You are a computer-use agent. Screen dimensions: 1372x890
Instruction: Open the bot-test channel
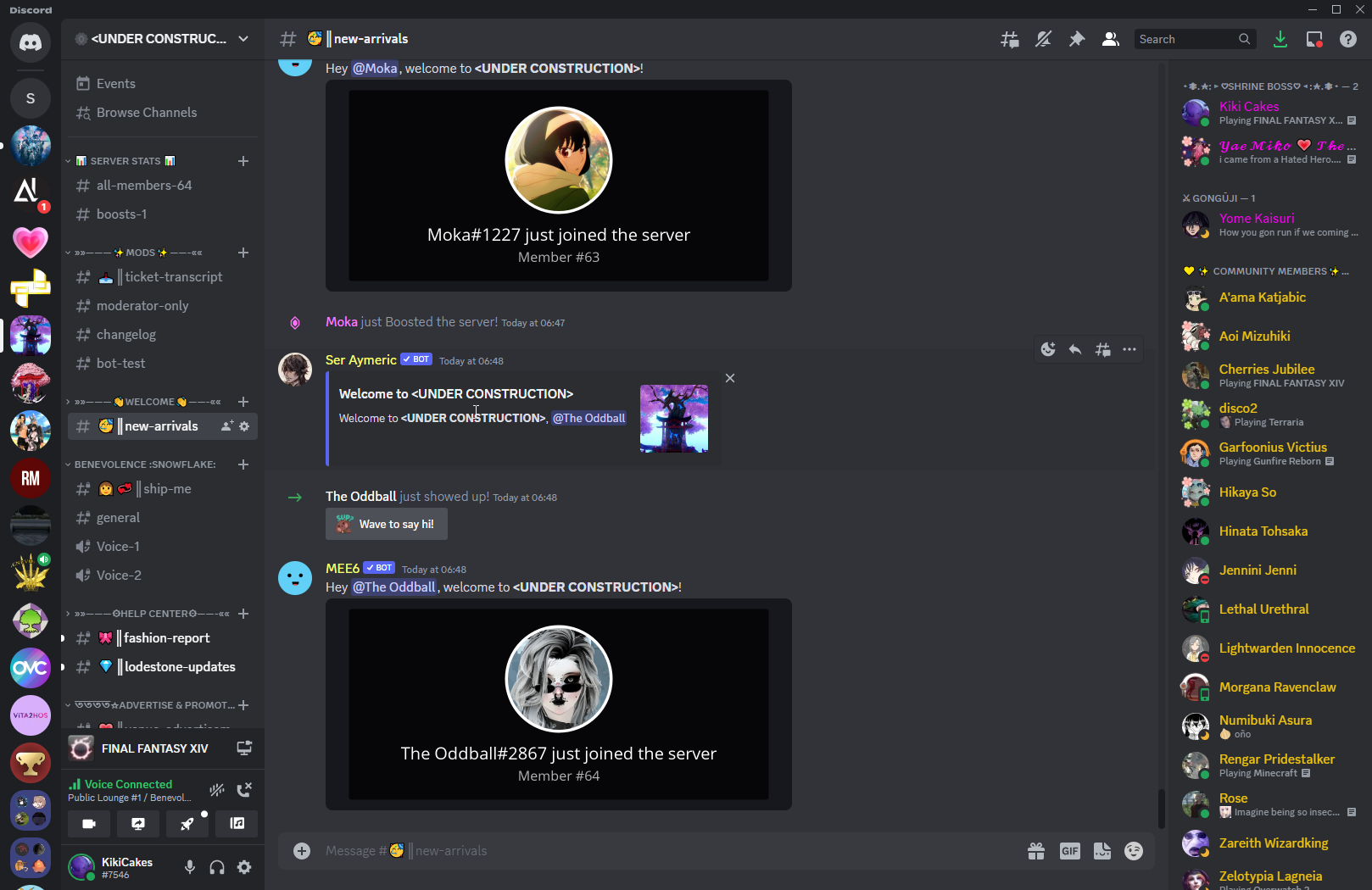pos(162,364)
